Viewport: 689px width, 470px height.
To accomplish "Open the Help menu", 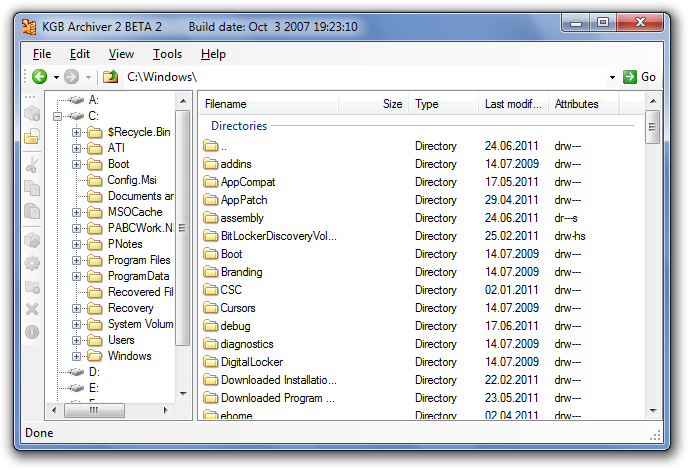I will tap(213, 54).
